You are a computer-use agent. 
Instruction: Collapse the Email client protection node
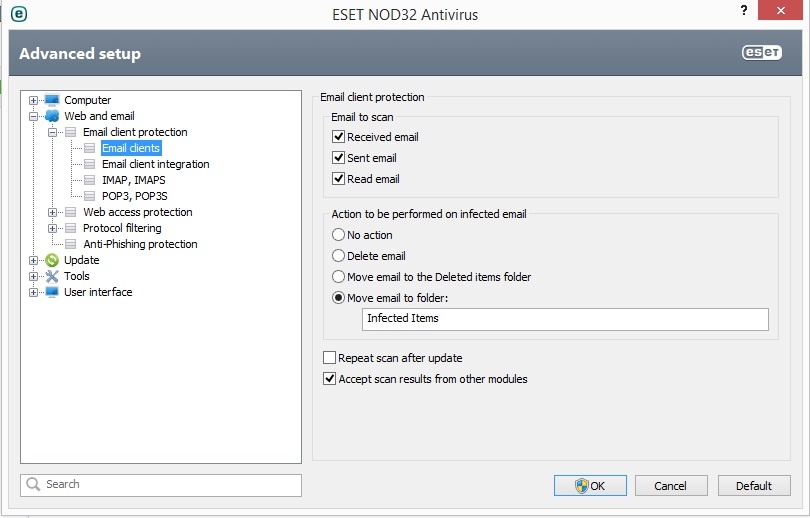pos(53,132)
